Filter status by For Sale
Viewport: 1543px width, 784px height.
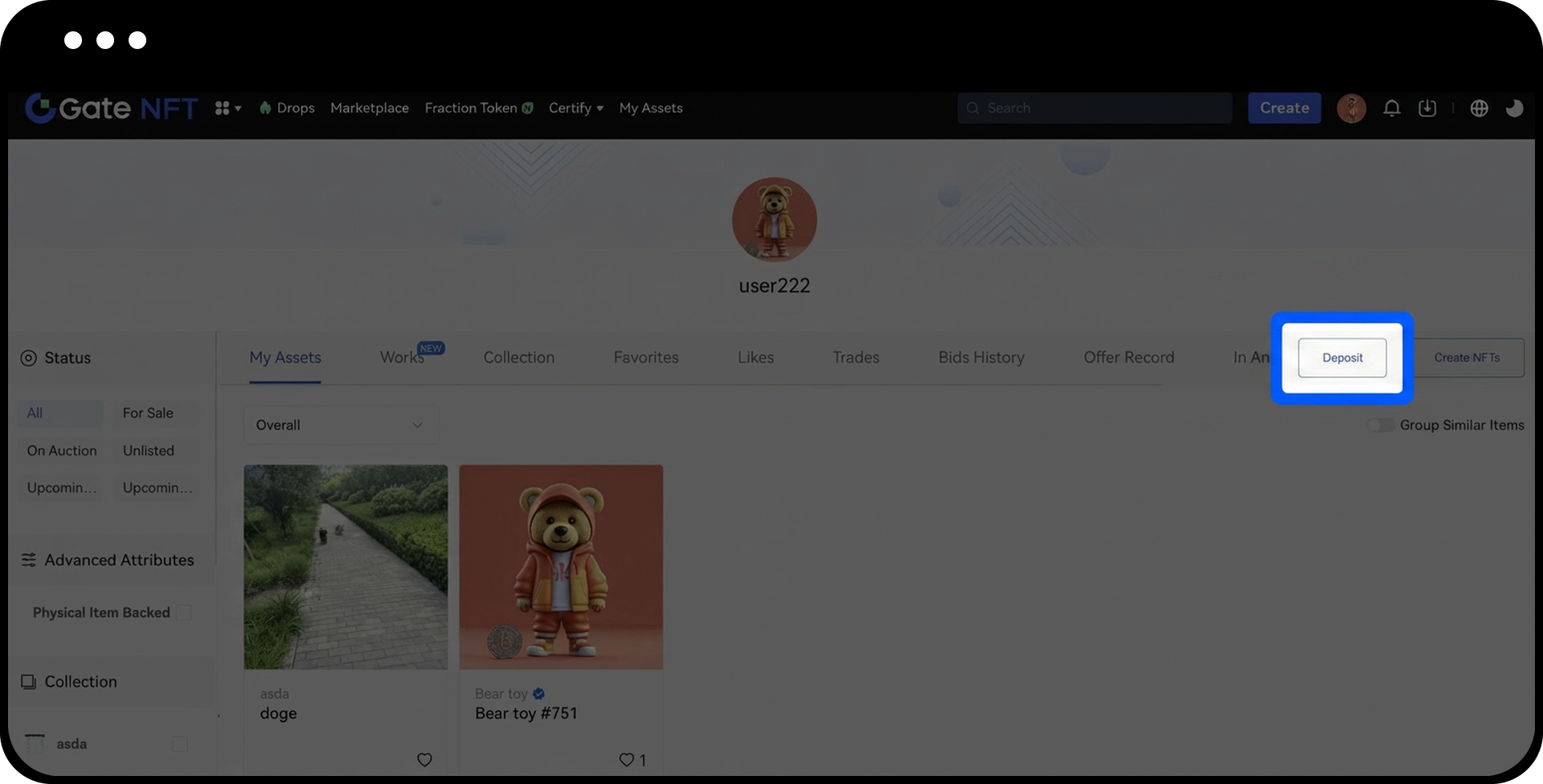(x=148, y=413)
